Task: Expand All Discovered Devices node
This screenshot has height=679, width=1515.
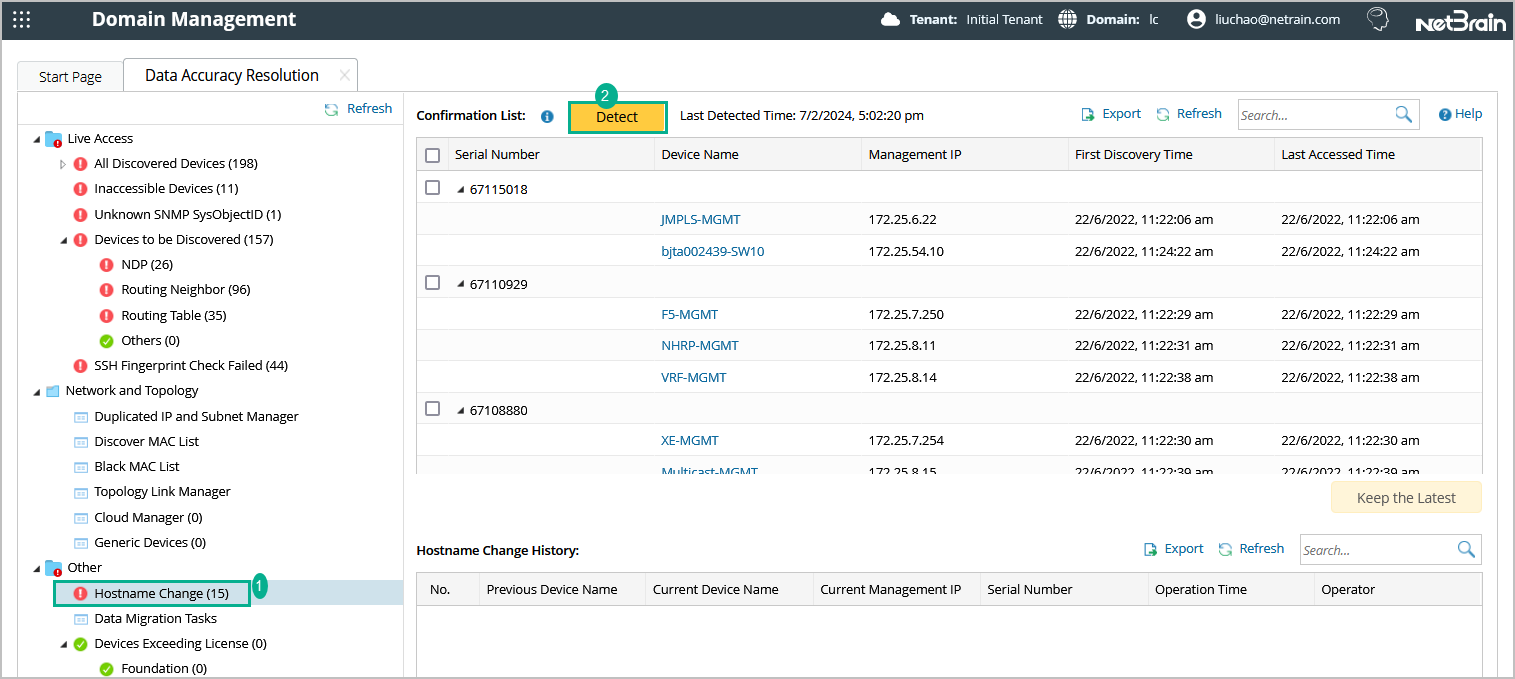Action: 63,164
